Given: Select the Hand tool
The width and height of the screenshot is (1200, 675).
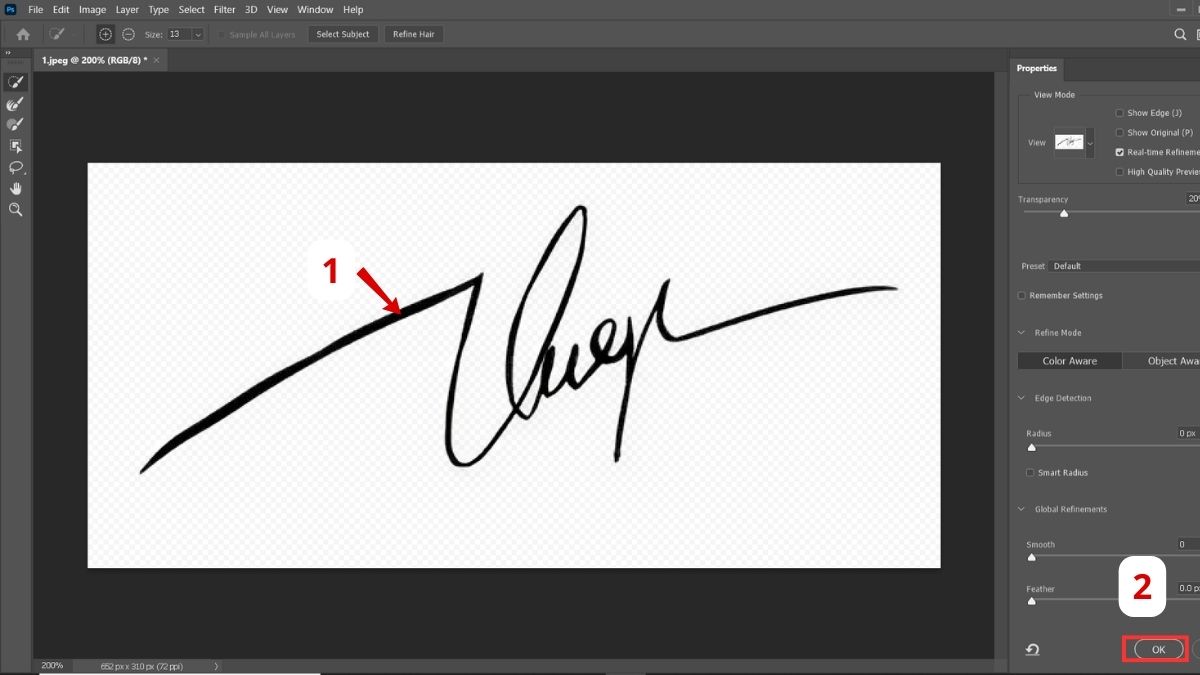Looking at the screenshot, I should click(x=14, y=188).
